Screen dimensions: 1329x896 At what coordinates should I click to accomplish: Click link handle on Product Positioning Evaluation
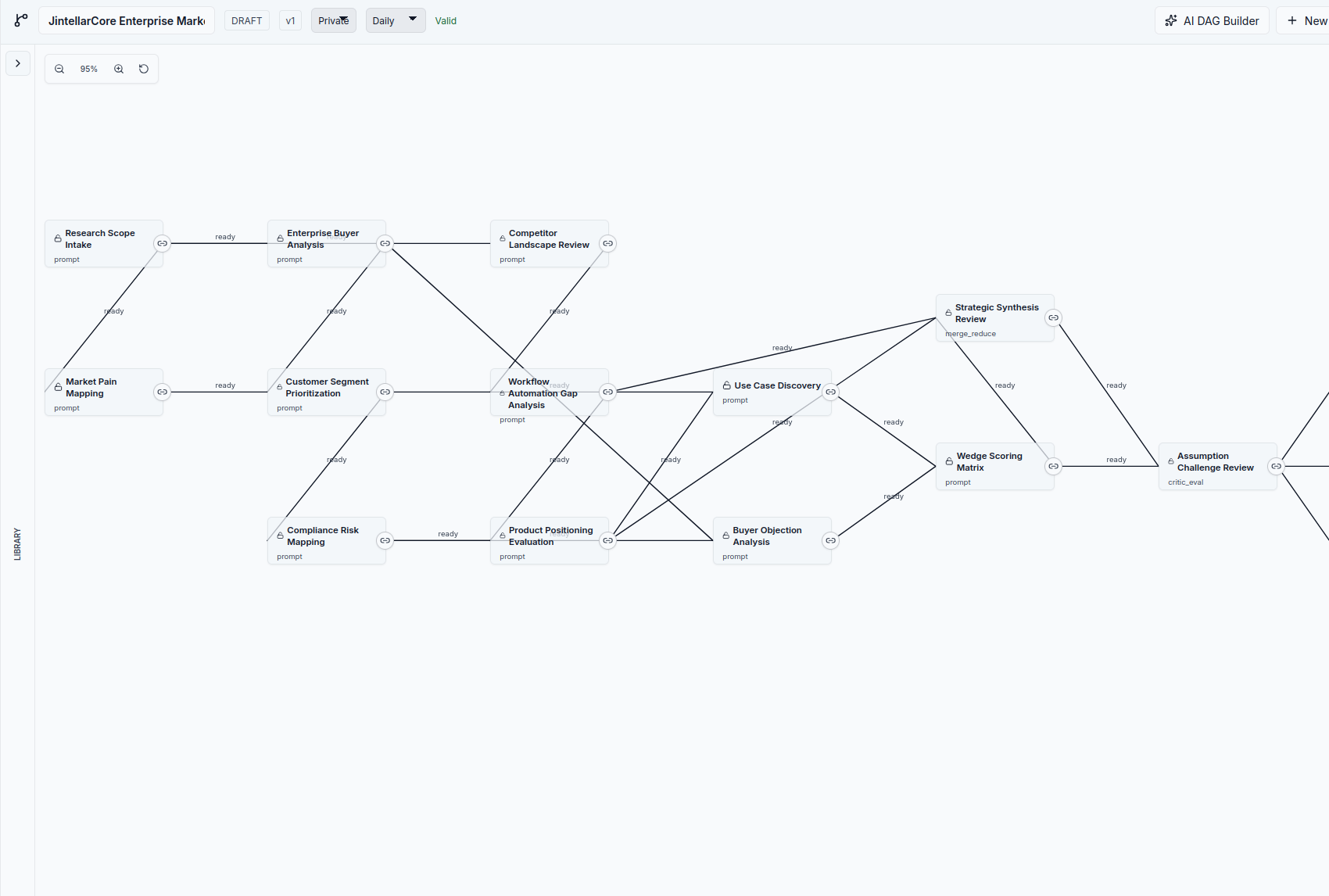608,540
